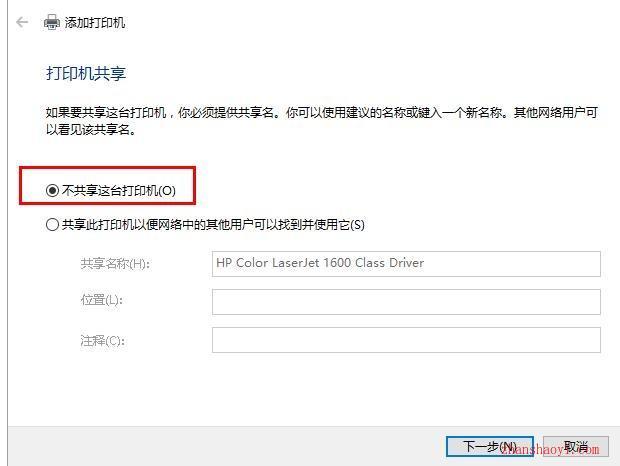This screenshot has width=620, height=466.
Task: Focus the 注释(C) input field
Action: tap(406, 340)
